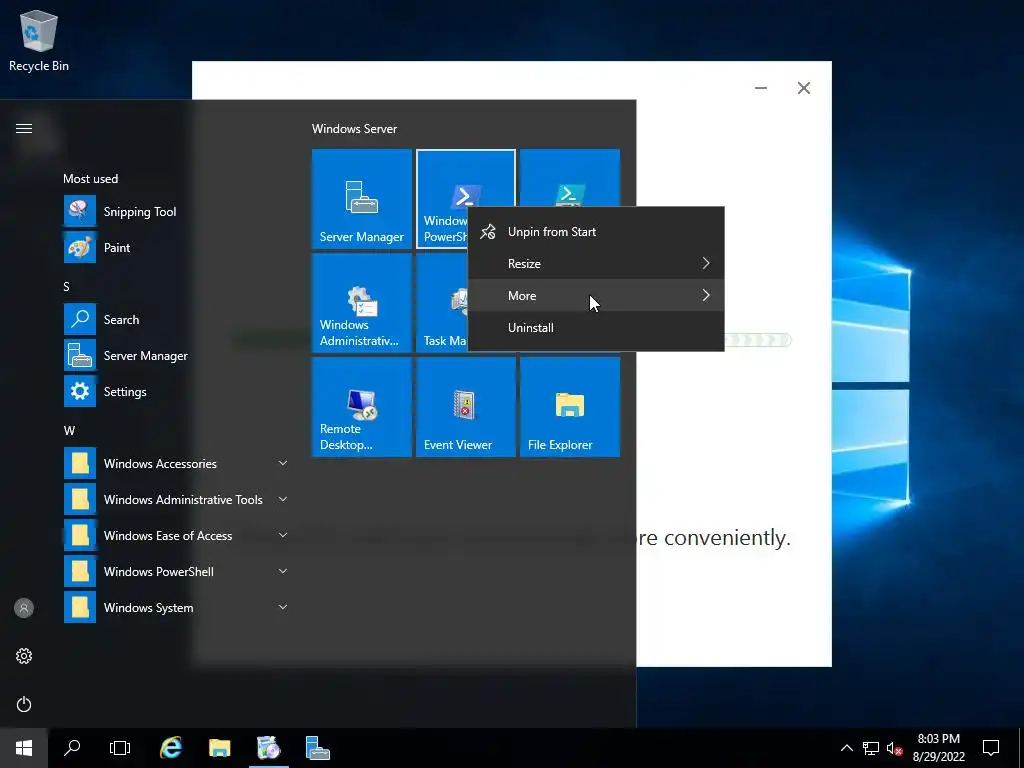This screenshot has height=768, width=1024.
Task: Open the active installer icon on taskbar
Action: (268, 748)
